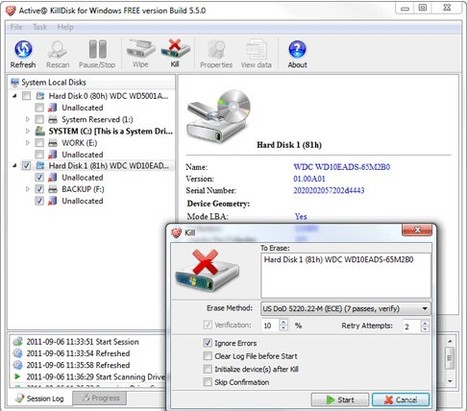The width and height of the screenshot is (467, 411).
Task: Click the Verification percent input field
Action: [x=270, y=326]
